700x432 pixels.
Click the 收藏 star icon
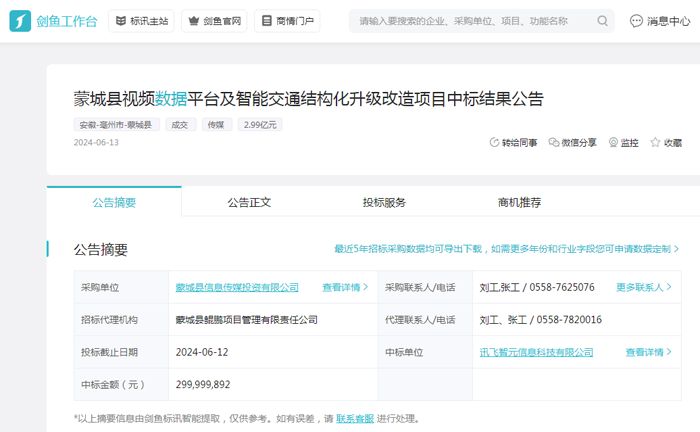[x=655, y=143]
